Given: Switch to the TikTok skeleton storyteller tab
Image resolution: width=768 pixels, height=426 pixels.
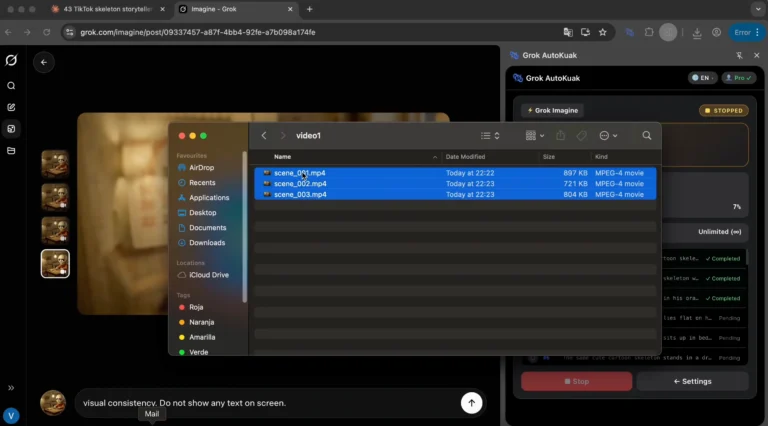Looking at the screenshot, I should (x=108, y=9).
